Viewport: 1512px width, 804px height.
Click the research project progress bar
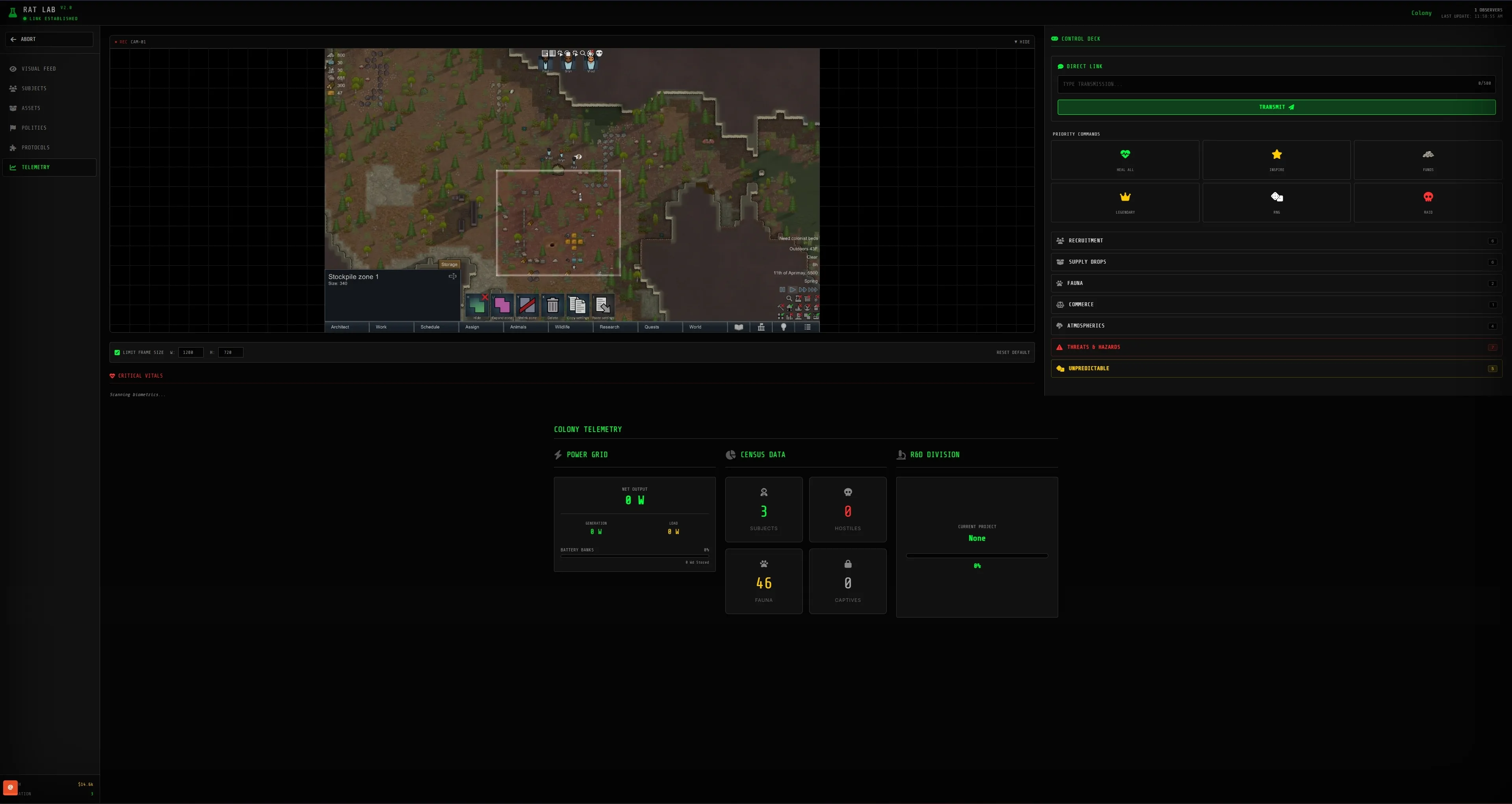pyautogui.click(x=977, y=556)
